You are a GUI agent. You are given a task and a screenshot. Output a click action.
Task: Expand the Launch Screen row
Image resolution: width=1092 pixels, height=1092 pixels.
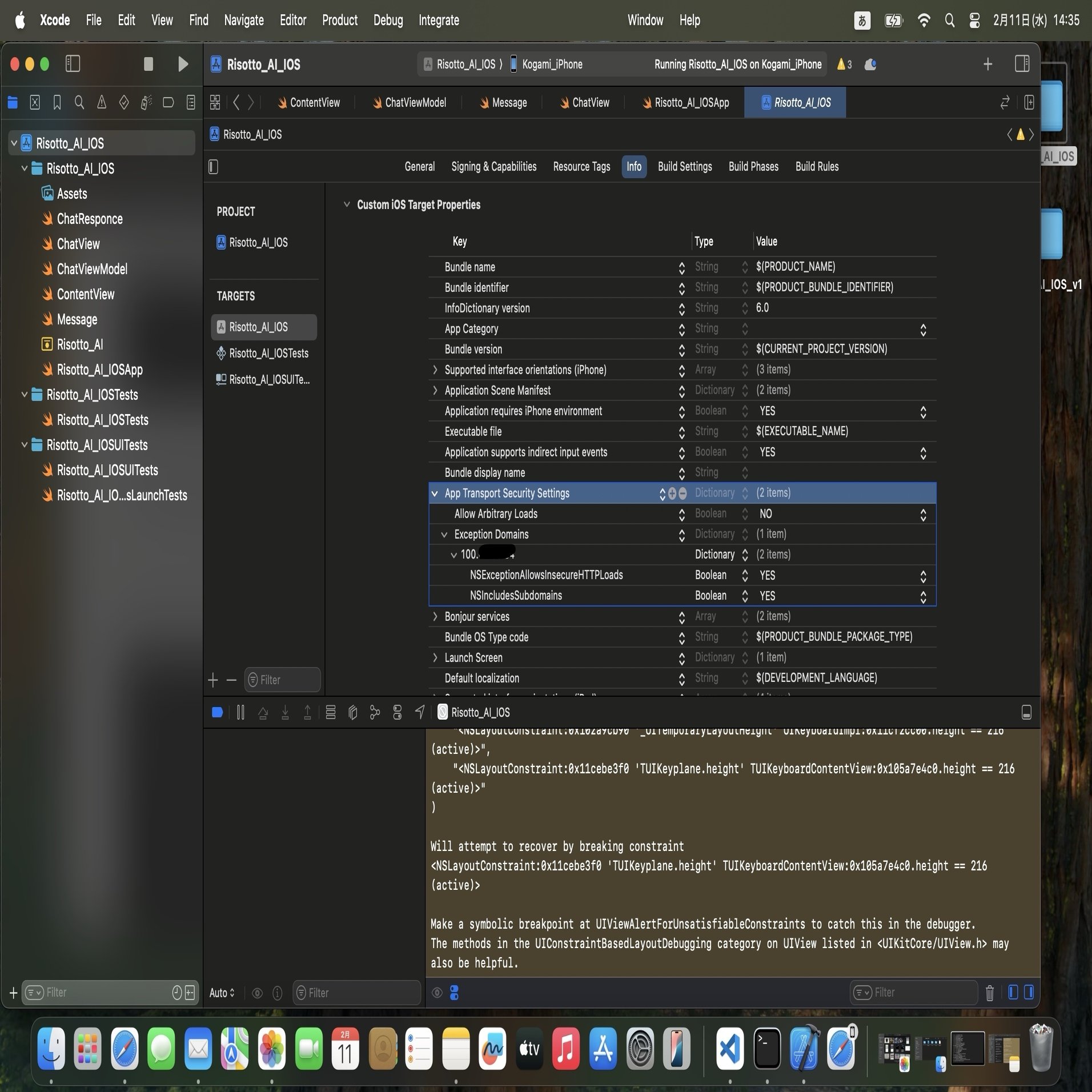(x=435, y=657)
